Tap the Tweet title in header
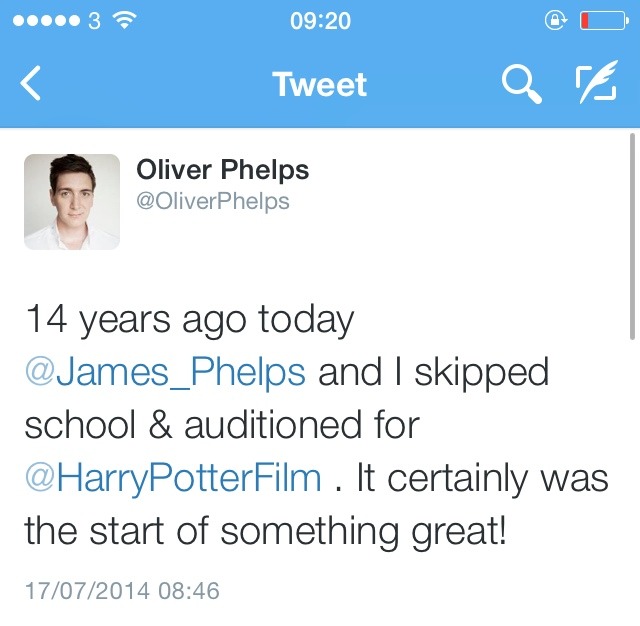This screenshot has height=626, width=640. click(319, 85)
